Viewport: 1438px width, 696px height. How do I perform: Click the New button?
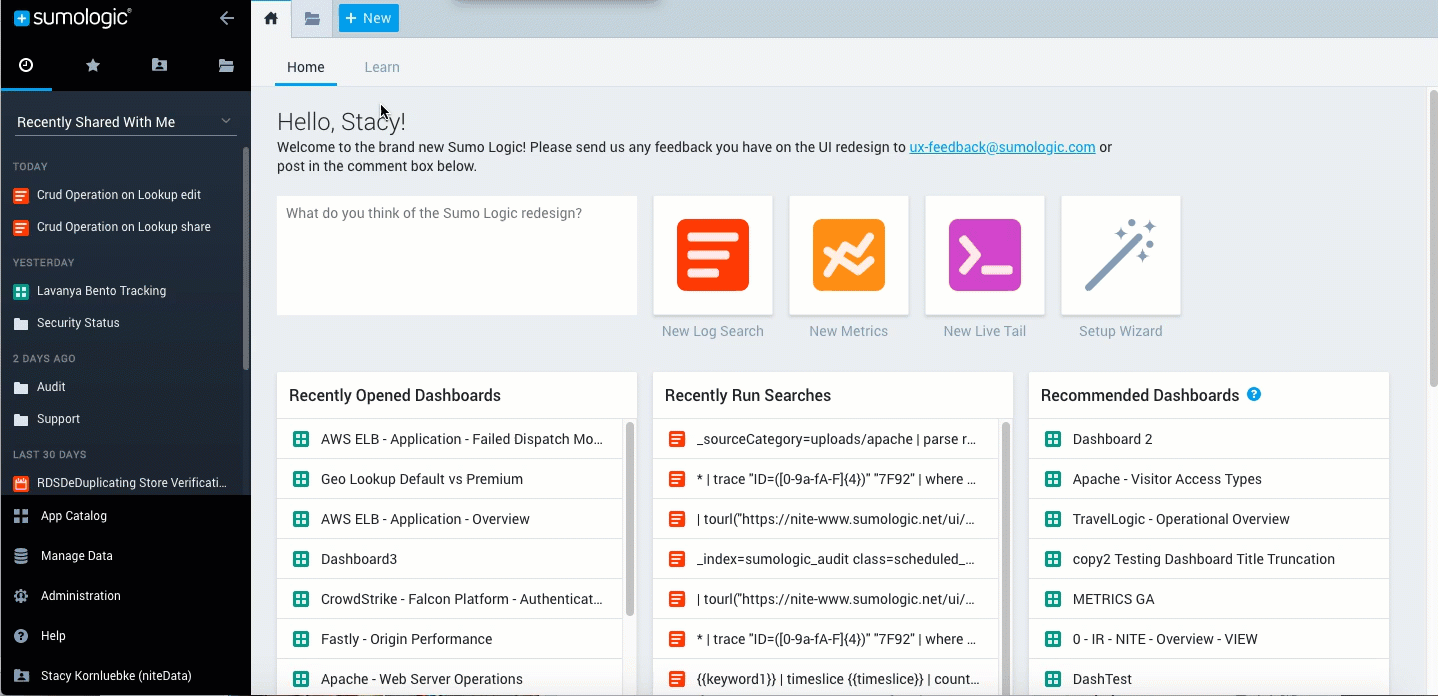tap(368, 18)
